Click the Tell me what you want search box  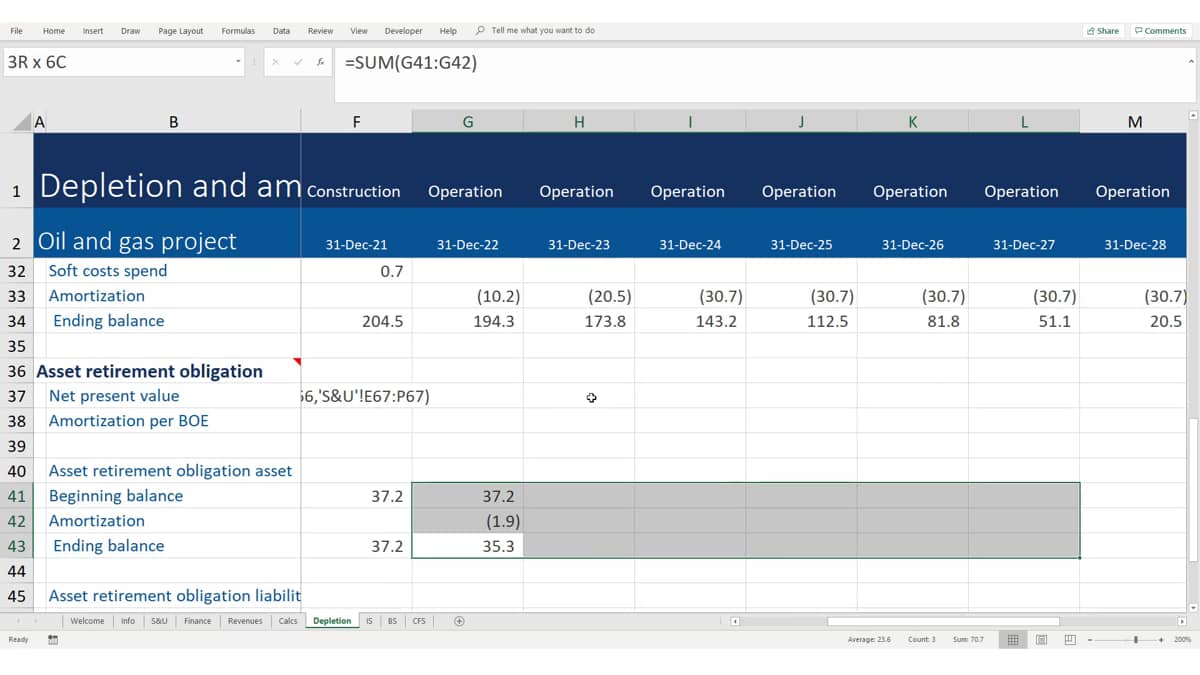tap(536, 31)
